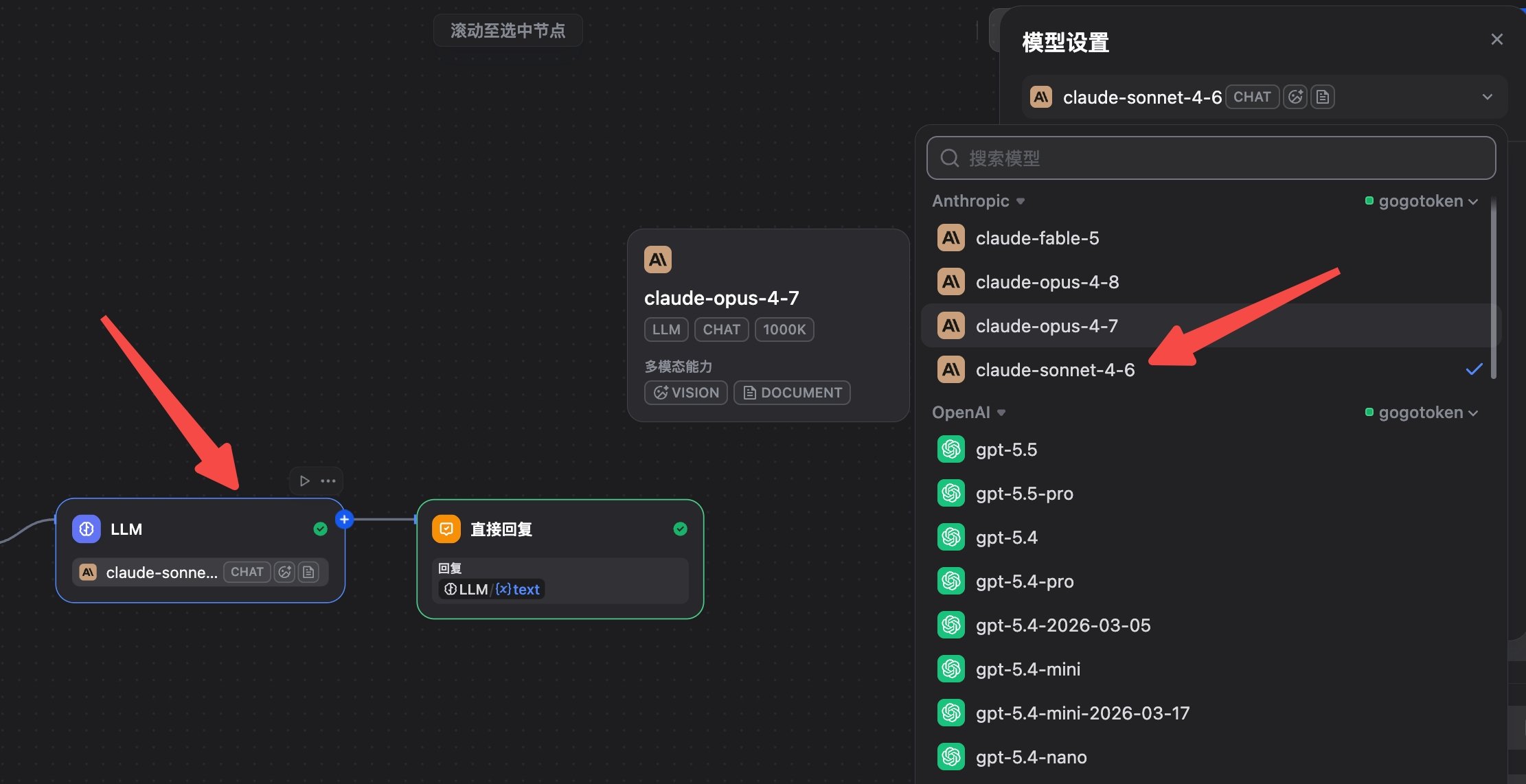This screenshot has height=784, width=1526.
Task: Click the LLM/text variable in reply
Action: click(x=492, y=589)
